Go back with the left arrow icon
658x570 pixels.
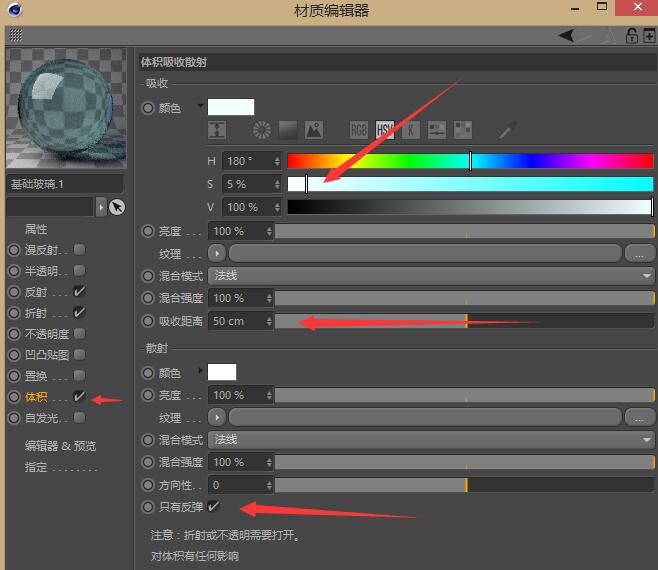pyautogui.click(x=566, y=36)
